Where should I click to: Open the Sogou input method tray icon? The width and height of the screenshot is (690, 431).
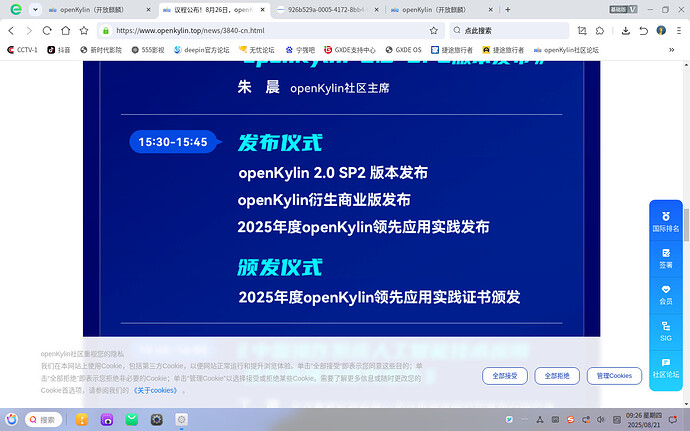click(571, 420)
